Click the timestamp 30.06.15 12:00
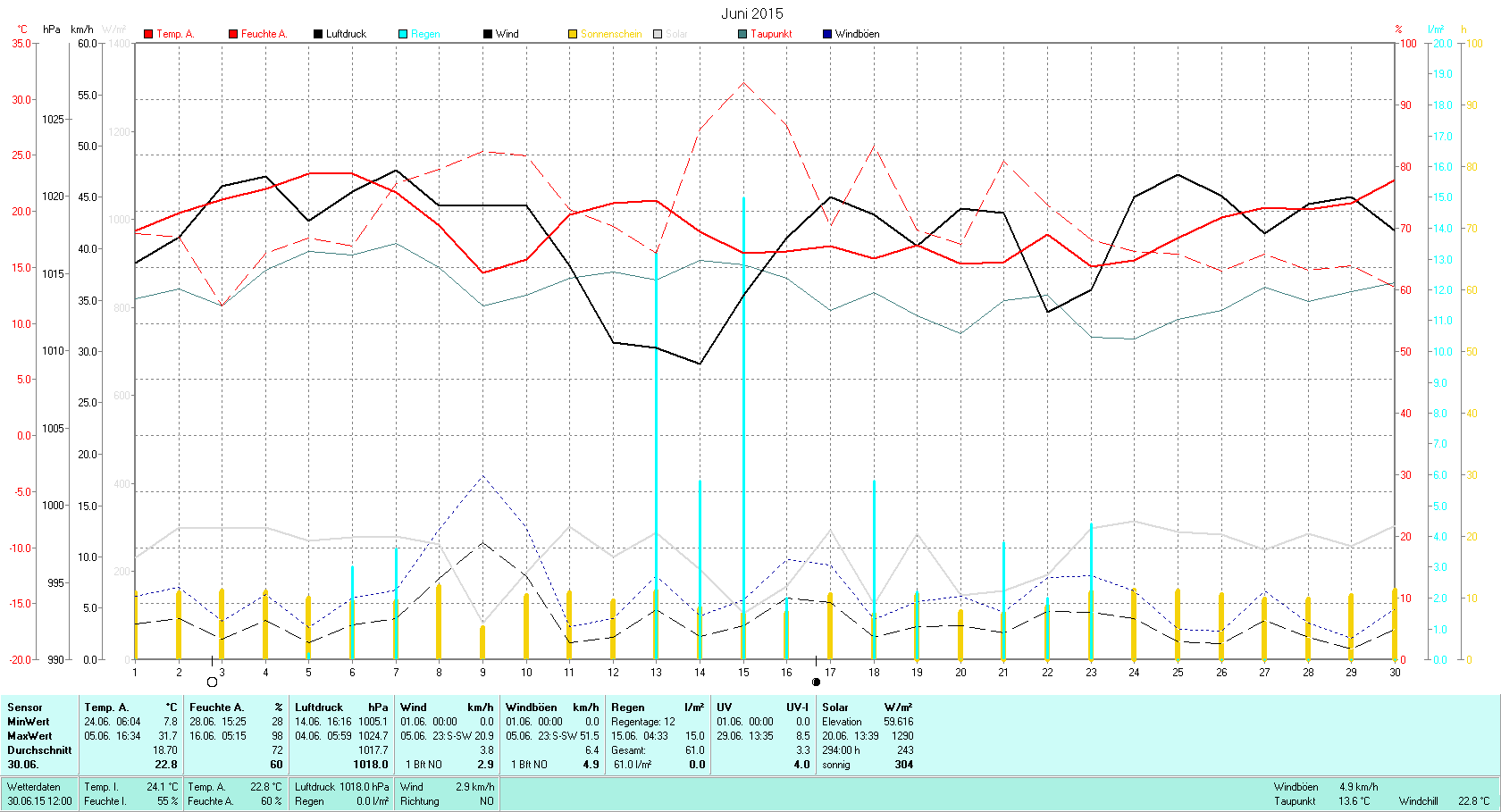The height and width of the screenshot is (812, 1501). click(40, 801)
